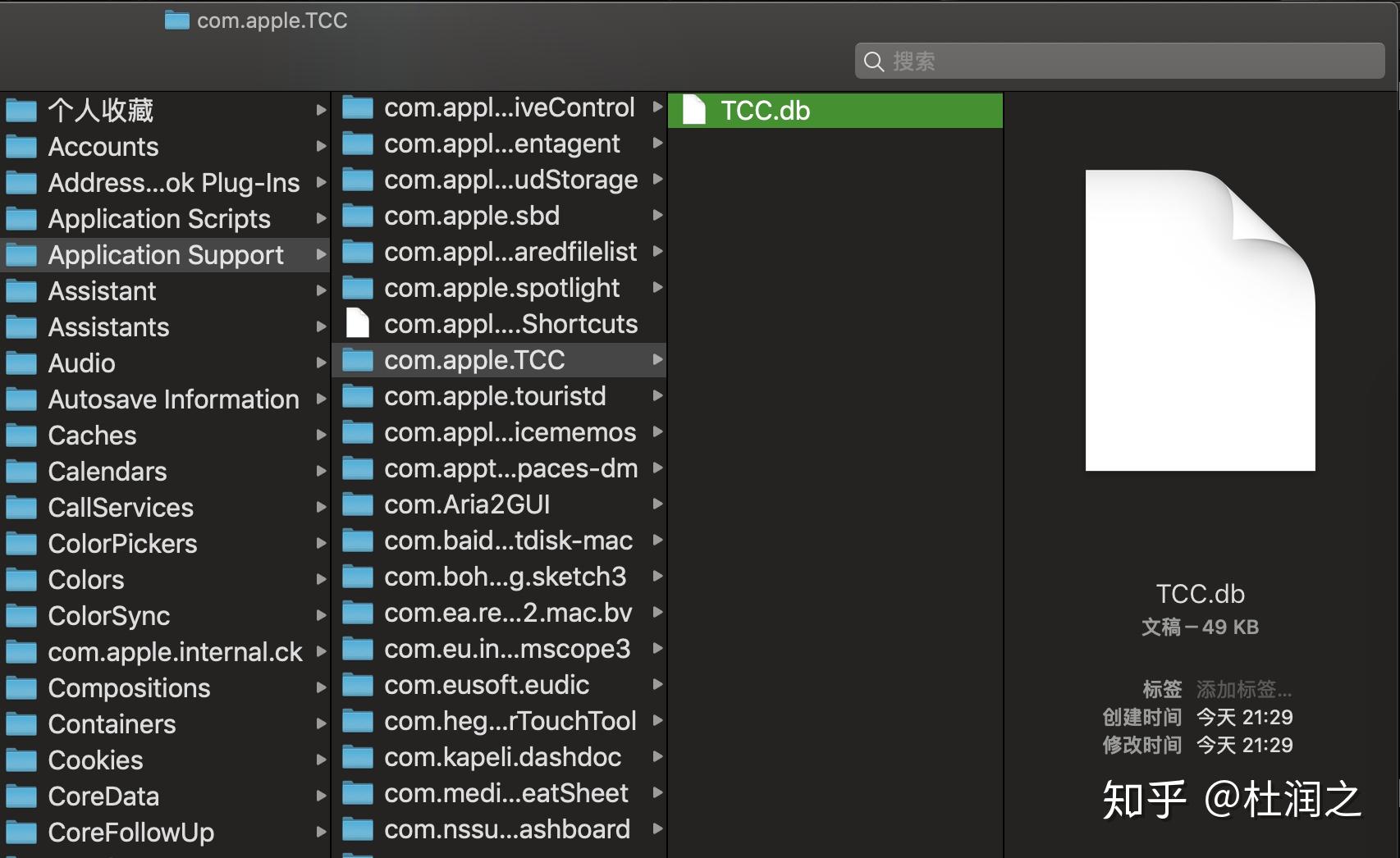Open the Colors folder row
1400x858 pixels.
coord(165,579)
